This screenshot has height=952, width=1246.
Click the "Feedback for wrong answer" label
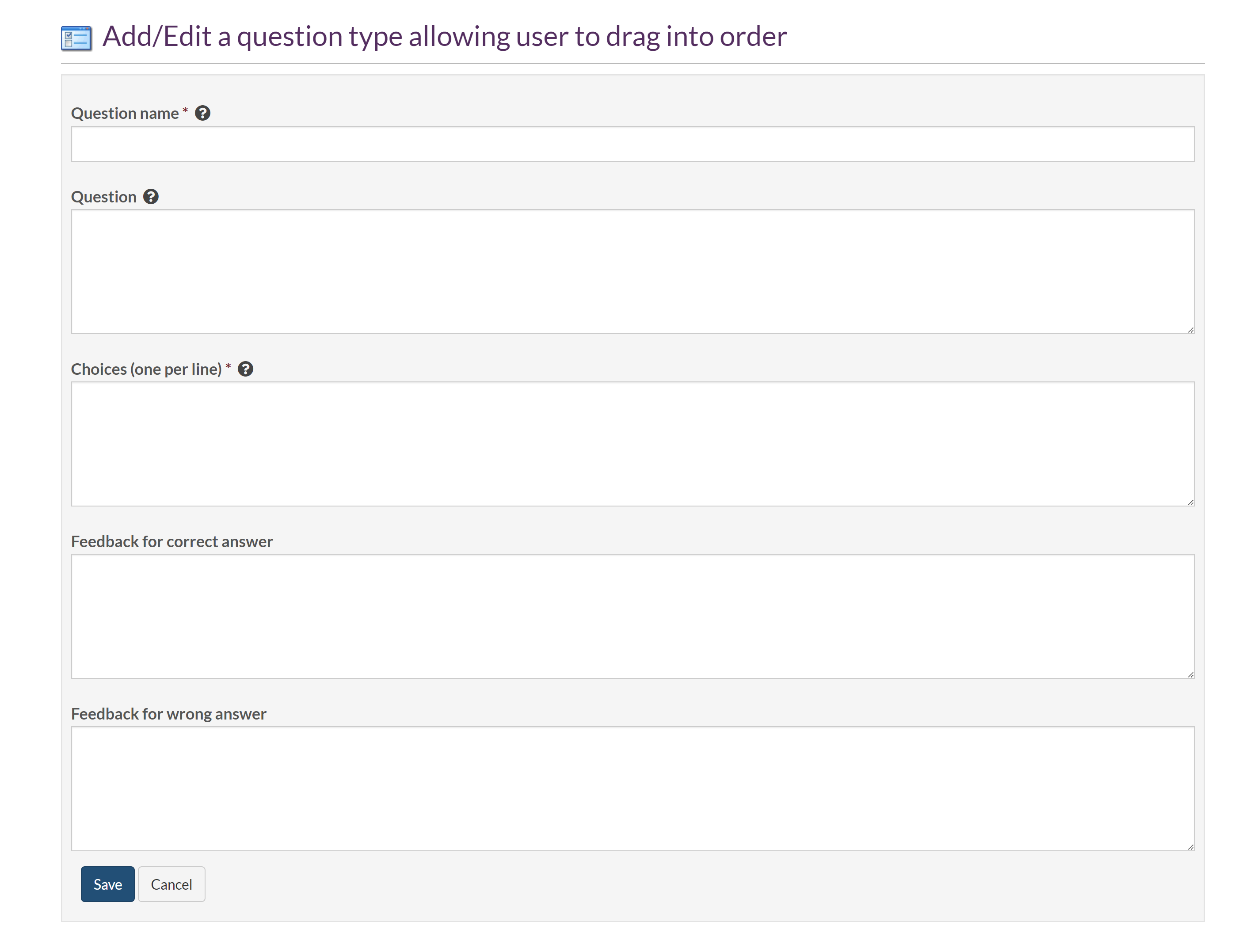[x=168, y=713]
